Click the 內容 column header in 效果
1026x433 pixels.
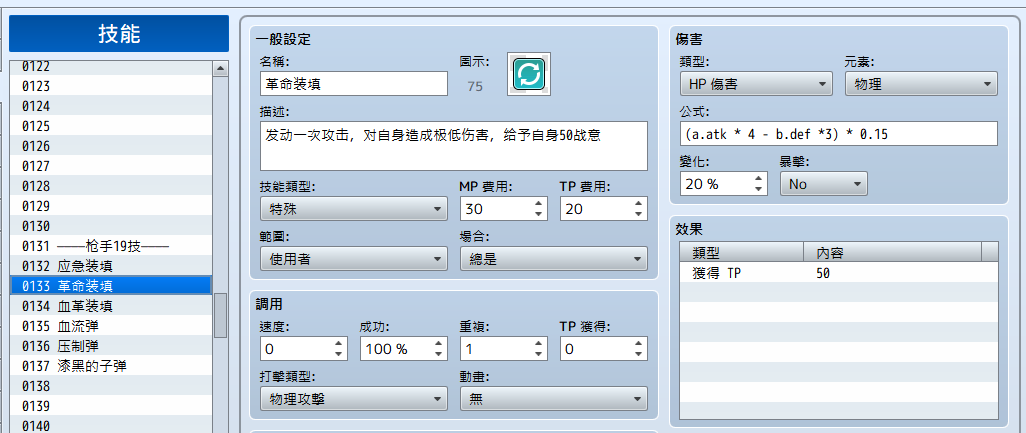click(893, 252)
